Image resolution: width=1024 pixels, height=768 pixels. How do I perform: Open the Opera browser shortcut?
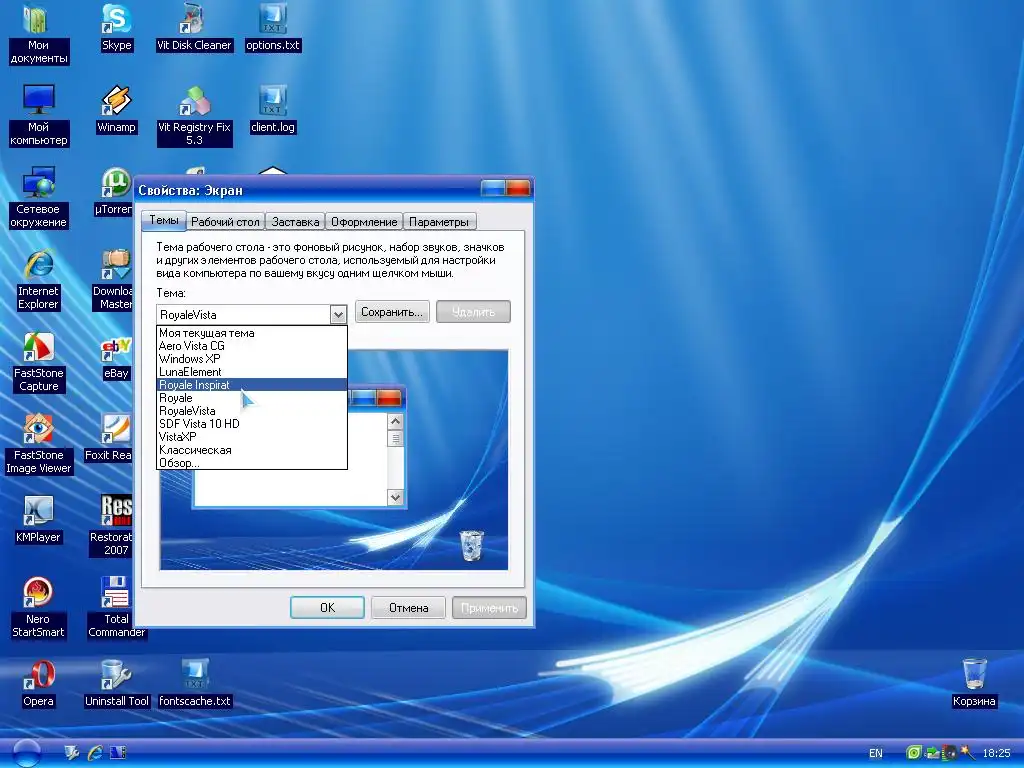tap(39, 684)
